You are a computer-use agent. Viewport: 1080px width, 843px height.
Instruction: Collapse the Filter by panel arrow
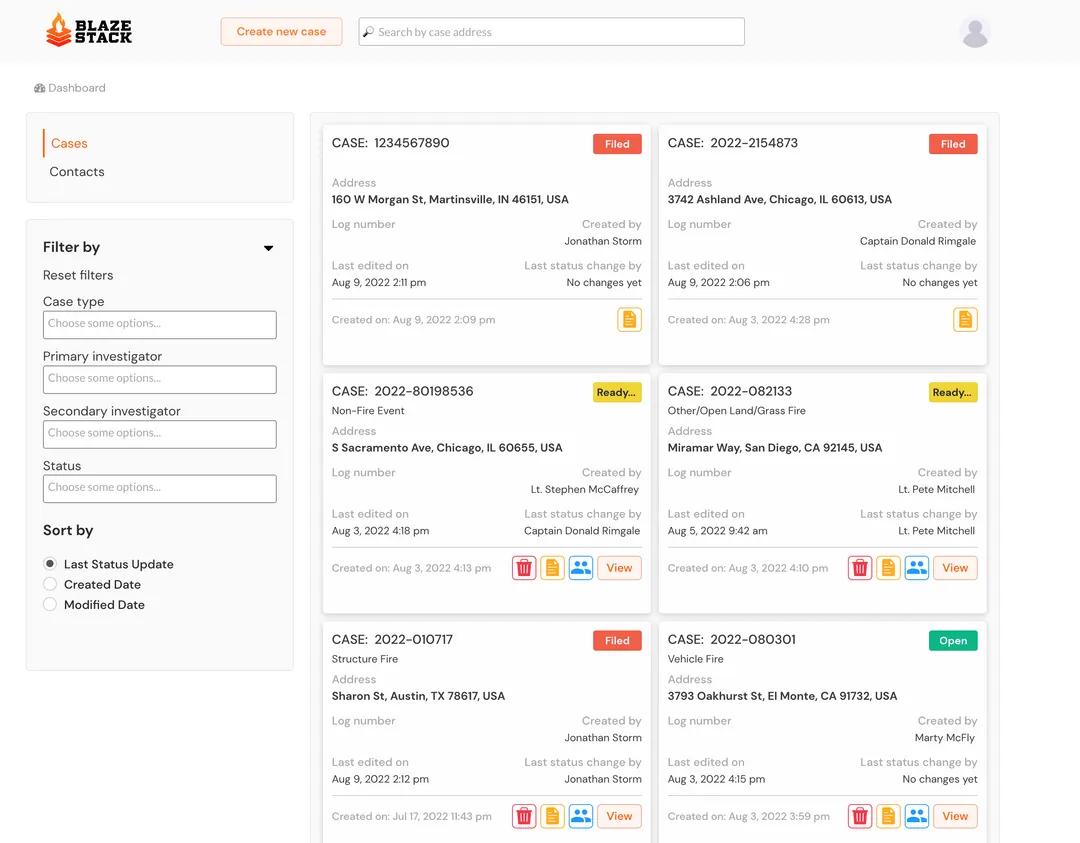[x=268, y=248]
